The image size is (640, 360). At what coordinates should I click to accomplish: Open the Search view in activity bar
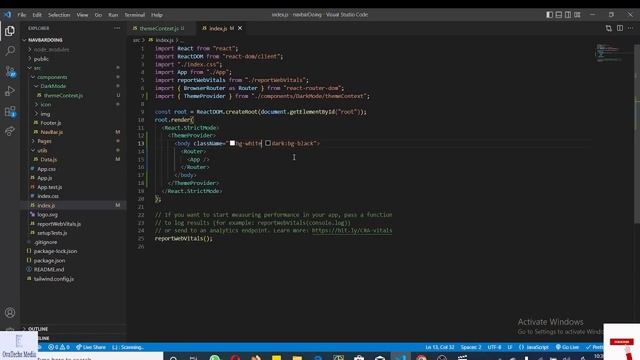pyautogui.click(x=10, y=51)
